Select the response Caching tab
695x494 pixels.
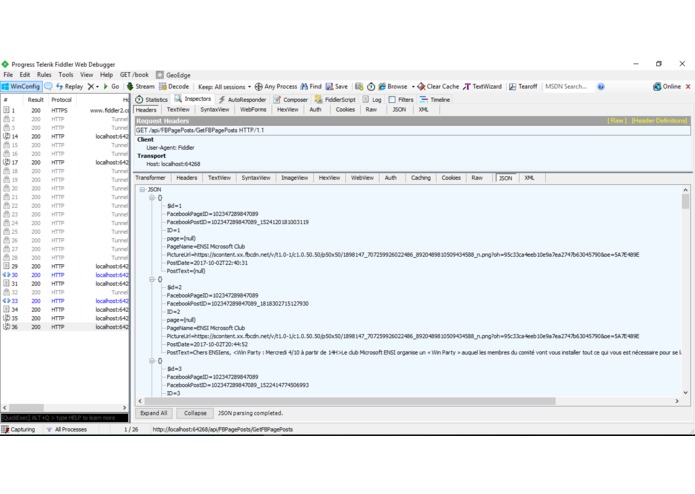(x=421, y=178)
